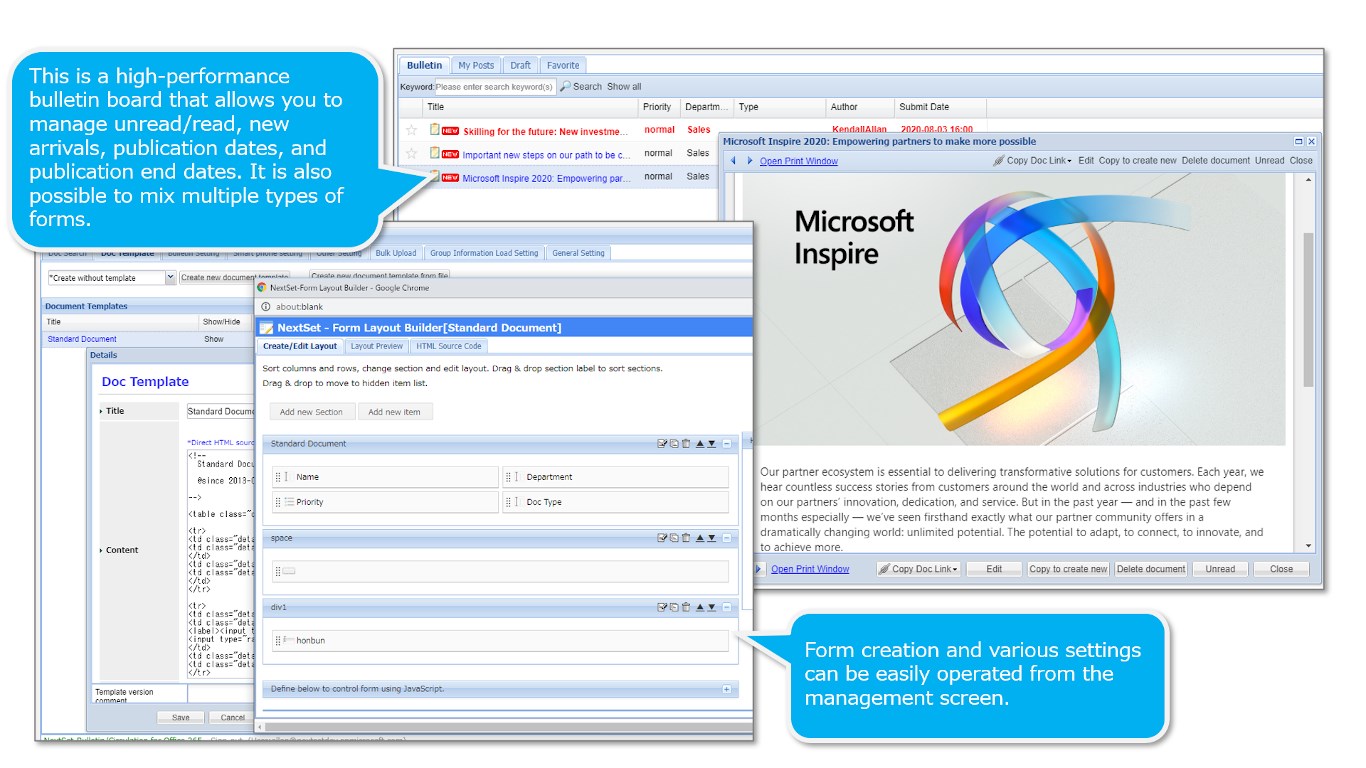Go to the previous document with the top-toolbar left arrow
This screenshot has height=768, width=1366.
pos(733,161)
